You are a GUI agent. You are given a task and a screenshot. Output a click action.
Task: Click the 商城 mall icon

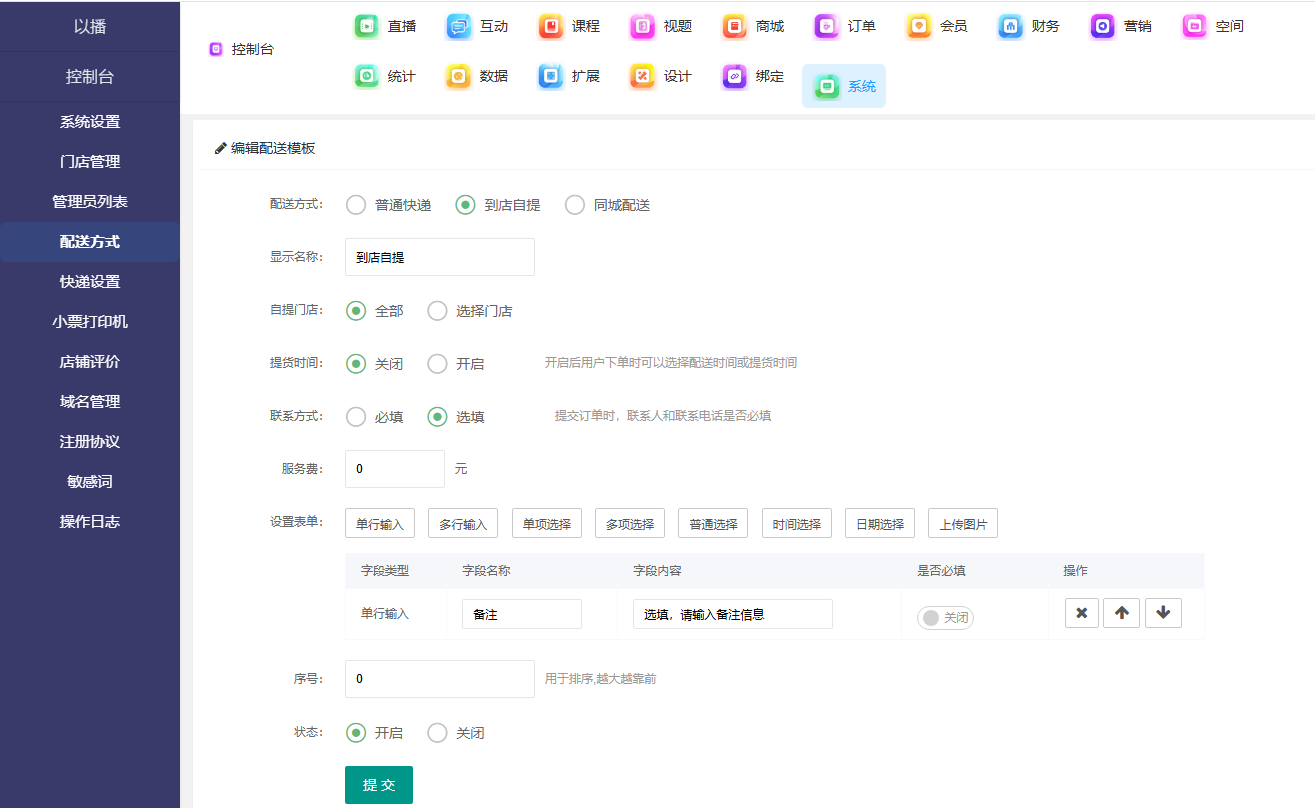point(735,26)
